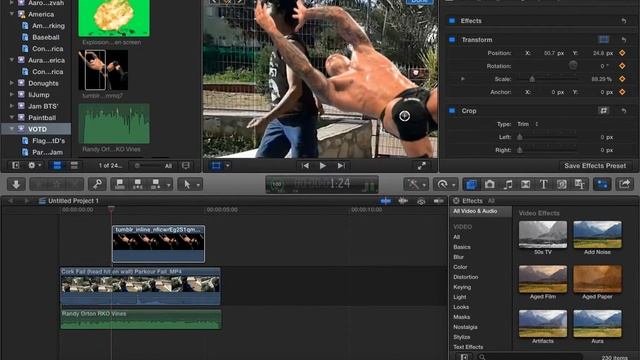Image resolution: width=640 pixels, height=360 pixels.
Task: Expand the Jam BTS' event
Action: (x=12, y=106)
